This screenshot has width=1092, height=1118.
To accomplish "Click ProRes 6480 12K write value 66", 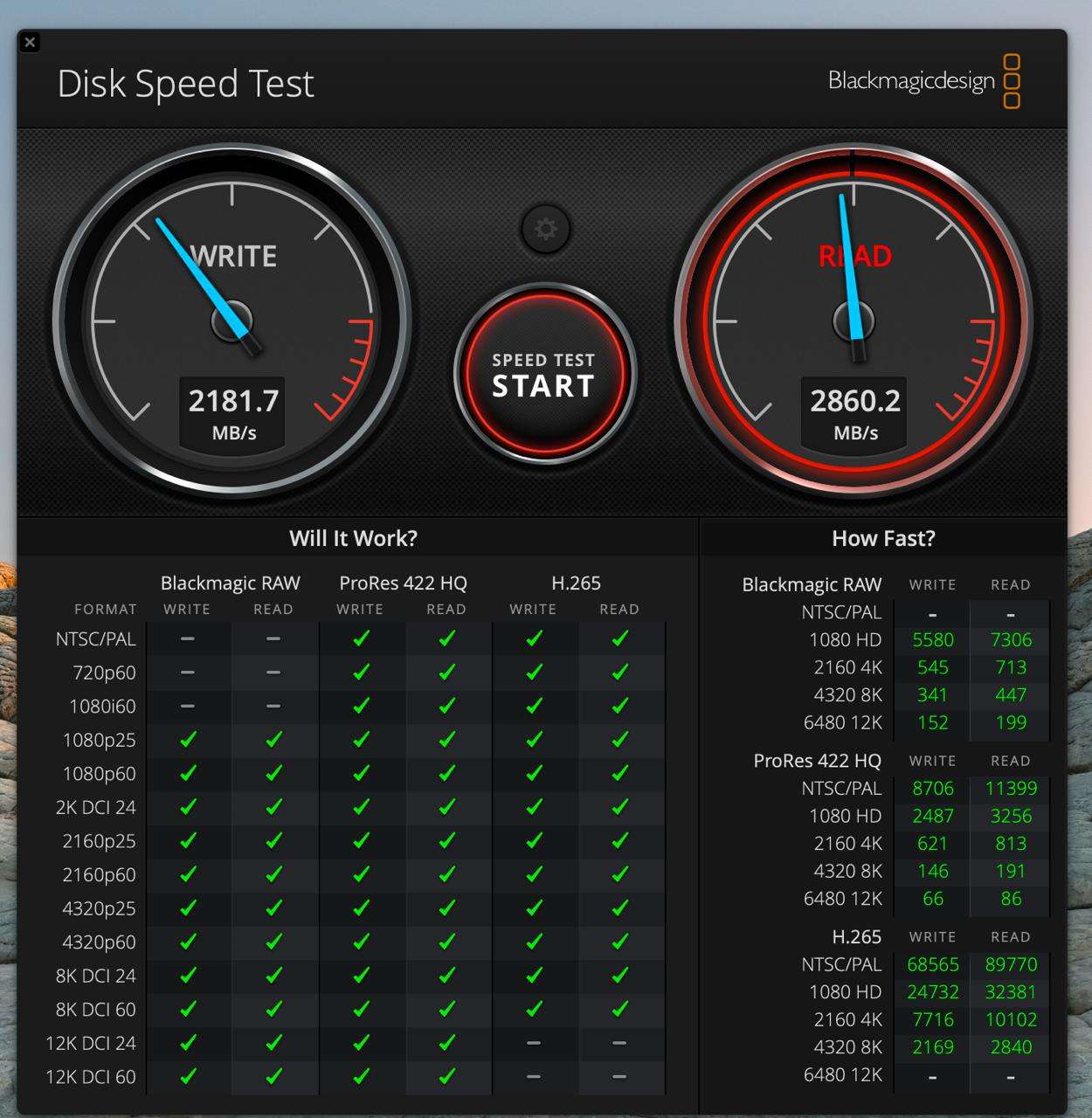I will [932, 898].
